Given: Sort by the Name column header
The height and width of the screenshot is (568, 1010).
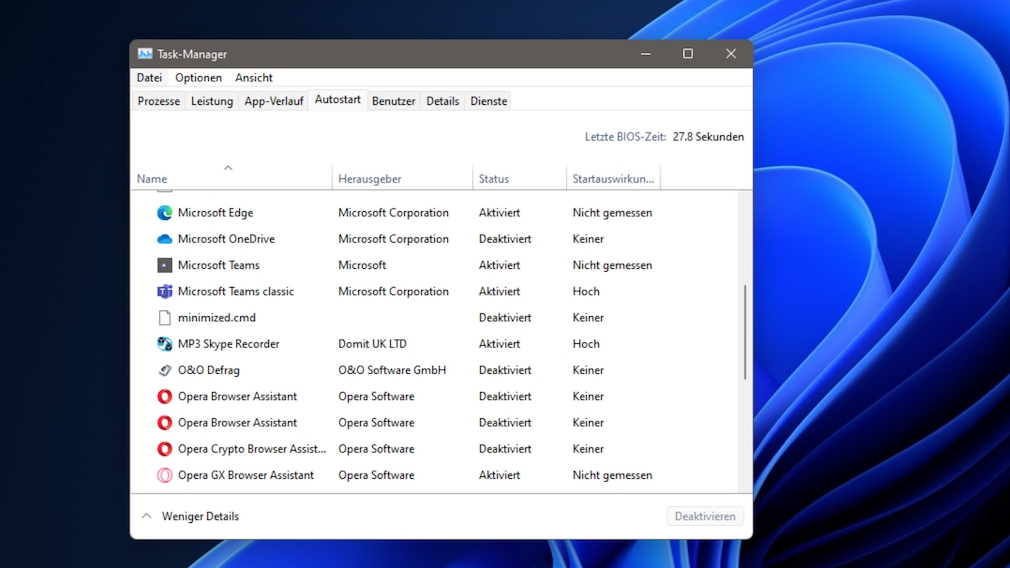Looking at the screenshot, I should click(x=152, y=179).
